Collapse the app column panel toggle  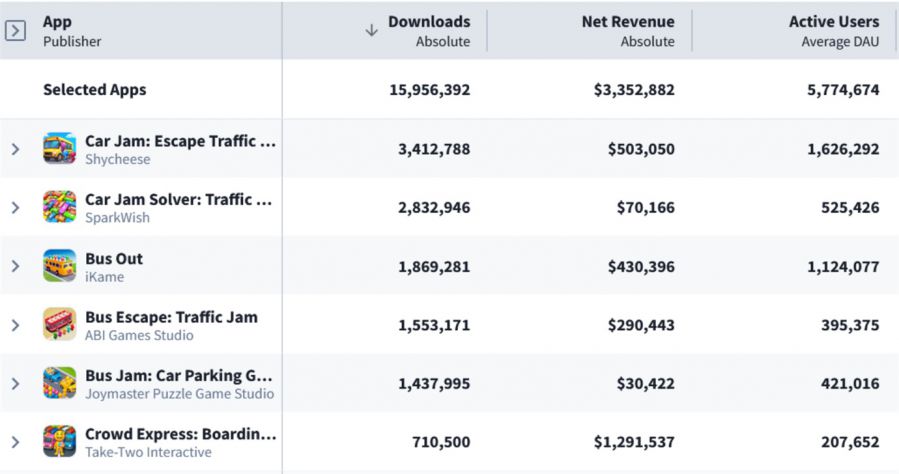coord(15,30)
